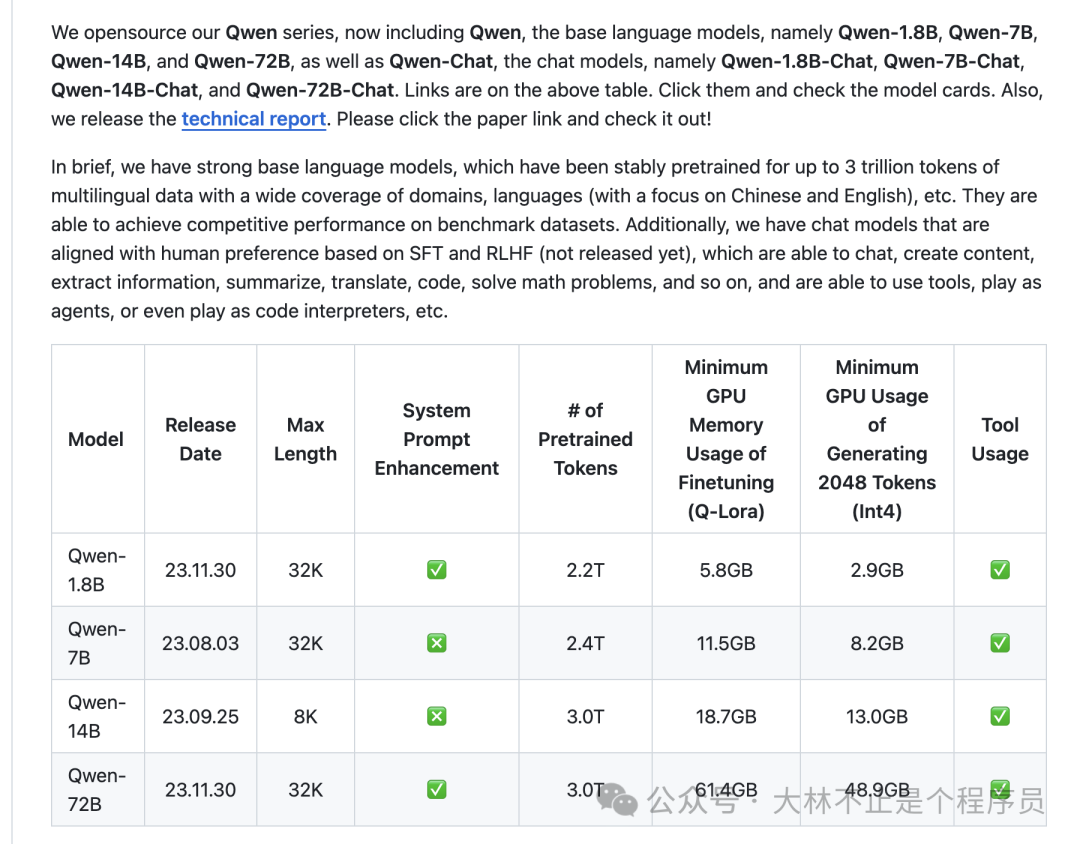Click the Qwen-14B model name cell
Screen dimensions: 1080x844
[96, 717]
